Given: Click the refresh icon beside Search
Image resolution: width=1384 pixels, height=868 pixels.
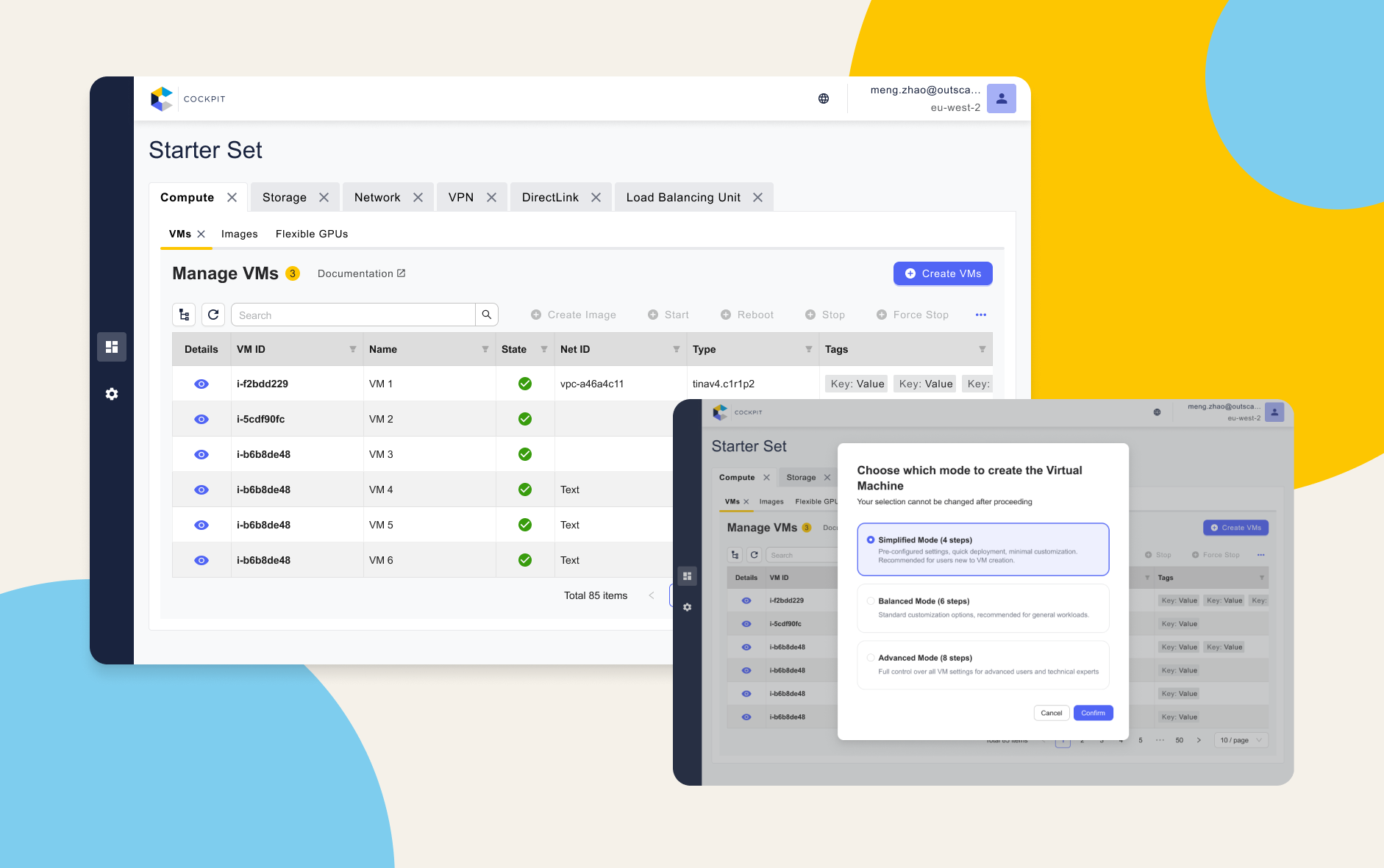Looking at the screenshot, I should 213,315.
